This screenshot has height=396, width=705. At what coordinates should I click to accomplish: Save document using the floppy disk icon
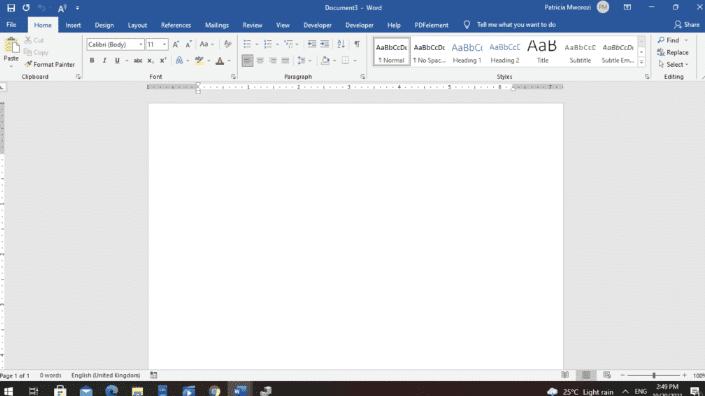point(11,8)
